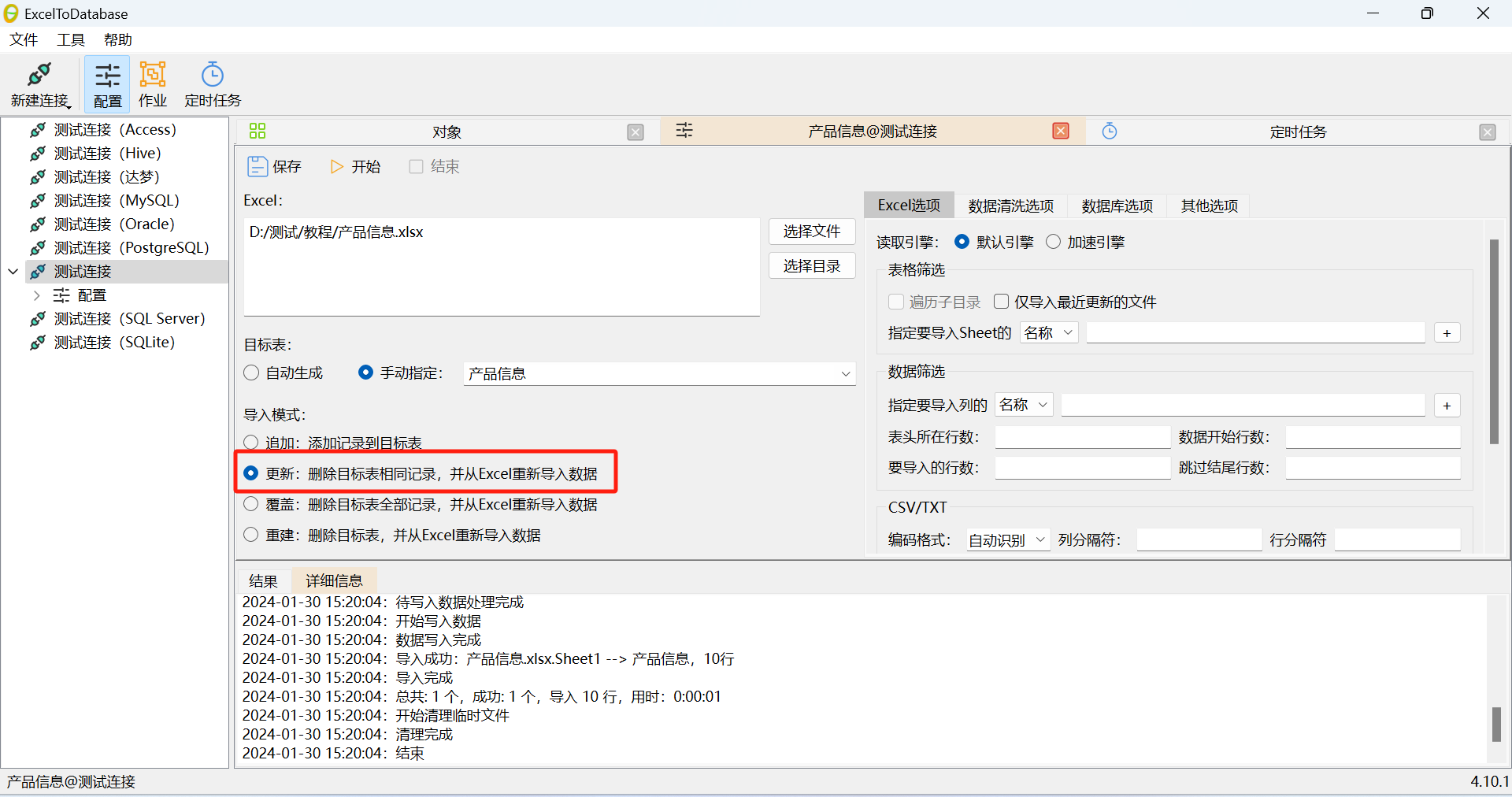Click plus button beside Sheet name field

[1447, 333]
